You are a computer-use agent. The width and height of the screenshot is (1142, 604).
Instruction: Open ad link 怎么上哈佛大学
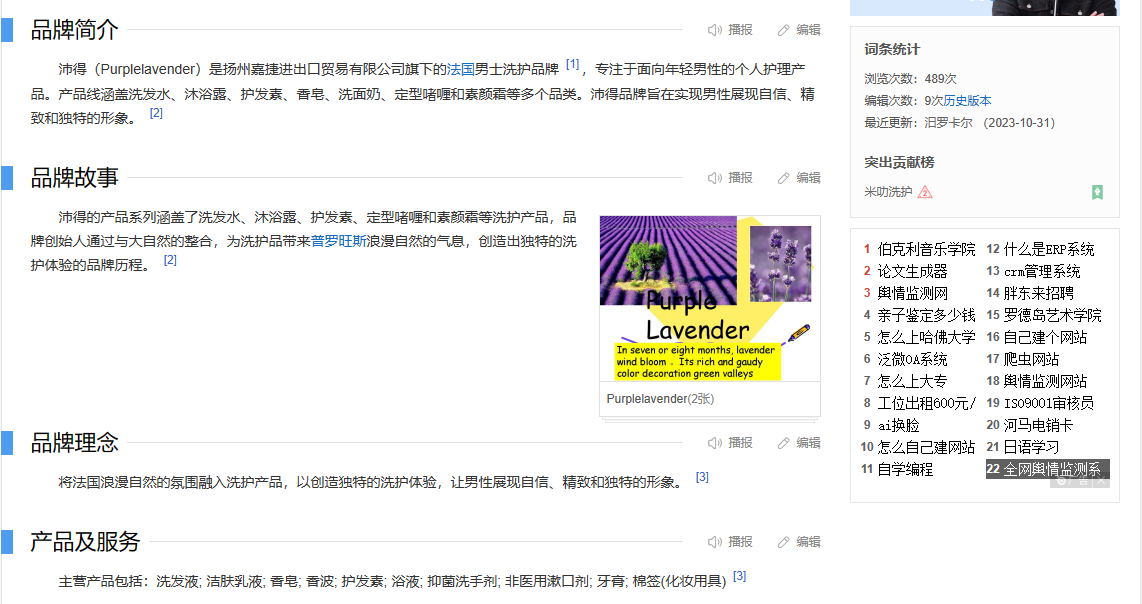tap(926, 337)
